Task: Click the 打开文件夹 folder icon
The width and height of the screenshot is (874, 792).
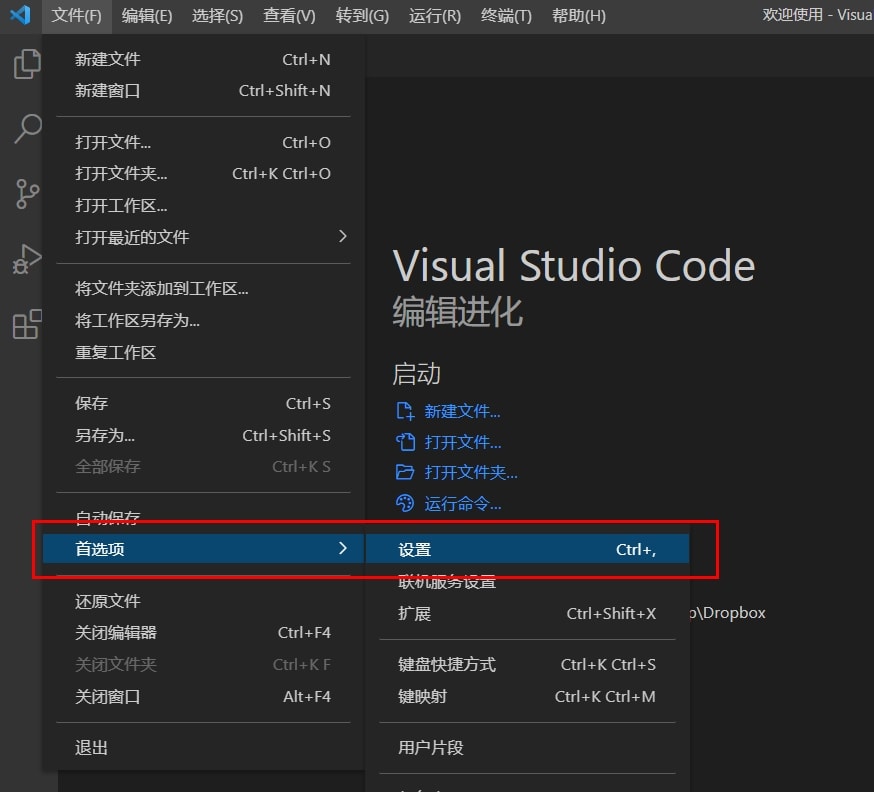Action: click(x=405, y=473)
